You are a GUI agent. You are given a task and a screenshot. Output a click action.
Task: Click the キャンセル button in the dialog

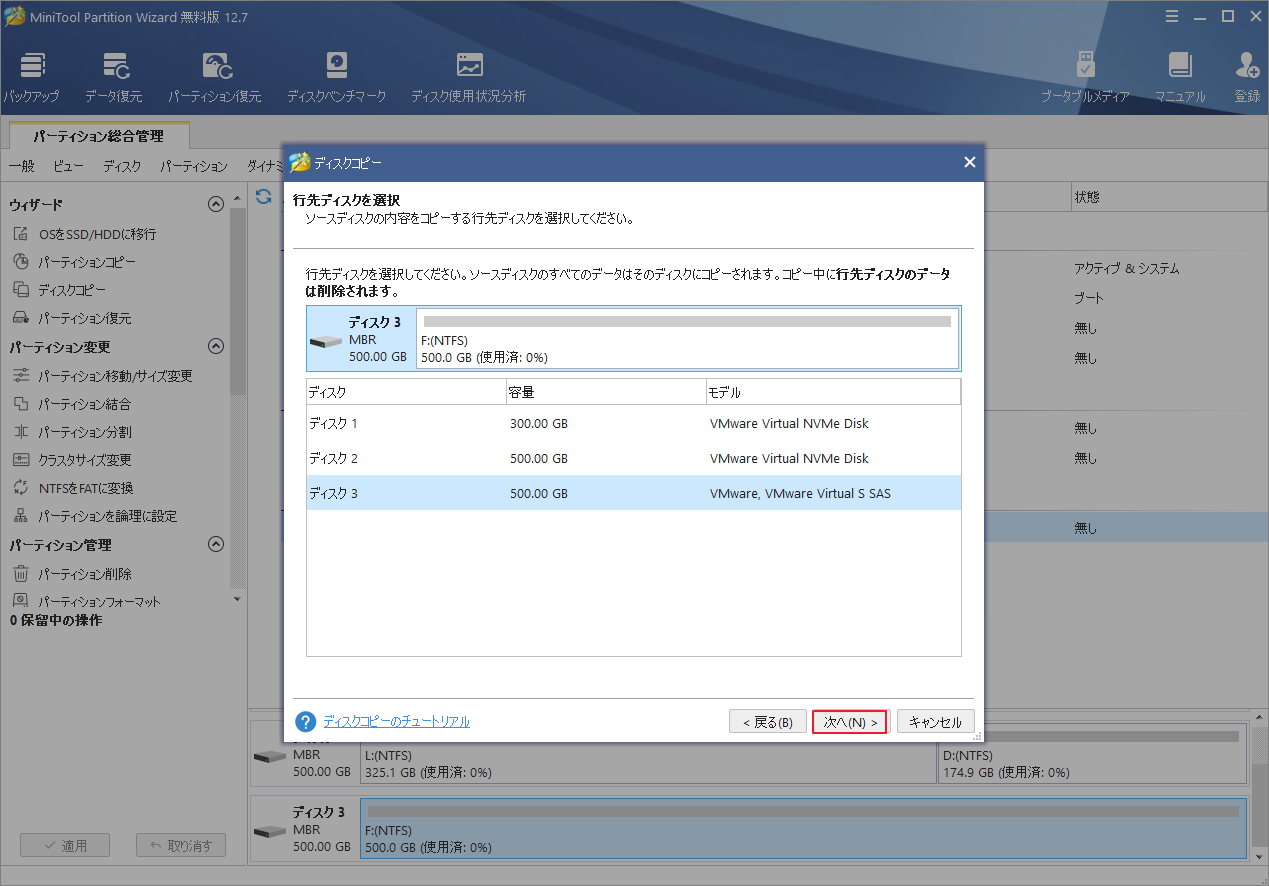point(935,721)
